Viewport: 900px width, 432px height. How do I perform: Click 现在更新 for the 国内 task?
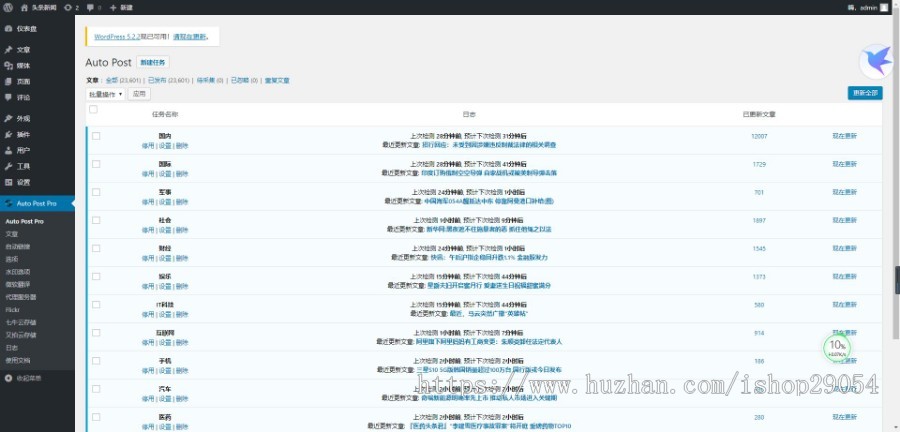click(x=844, y=136)
